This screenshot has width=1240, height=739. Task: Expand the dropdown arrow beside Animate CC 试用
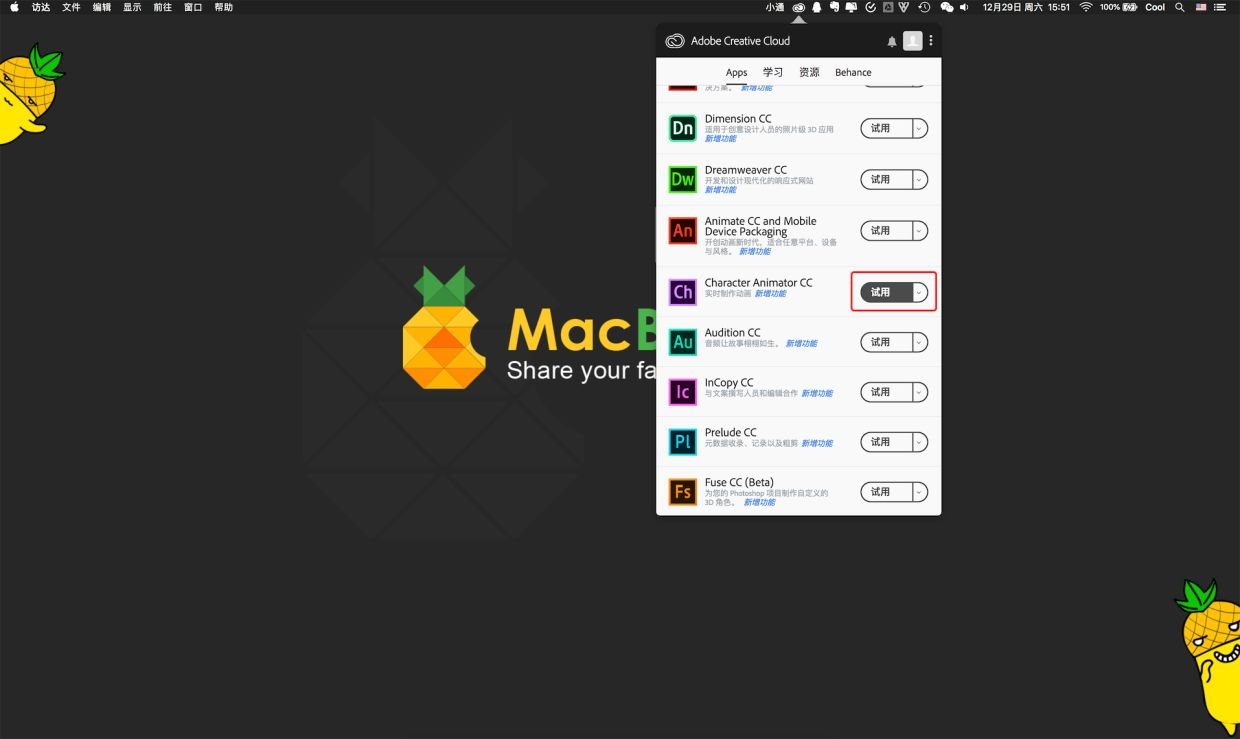point(920,231)
